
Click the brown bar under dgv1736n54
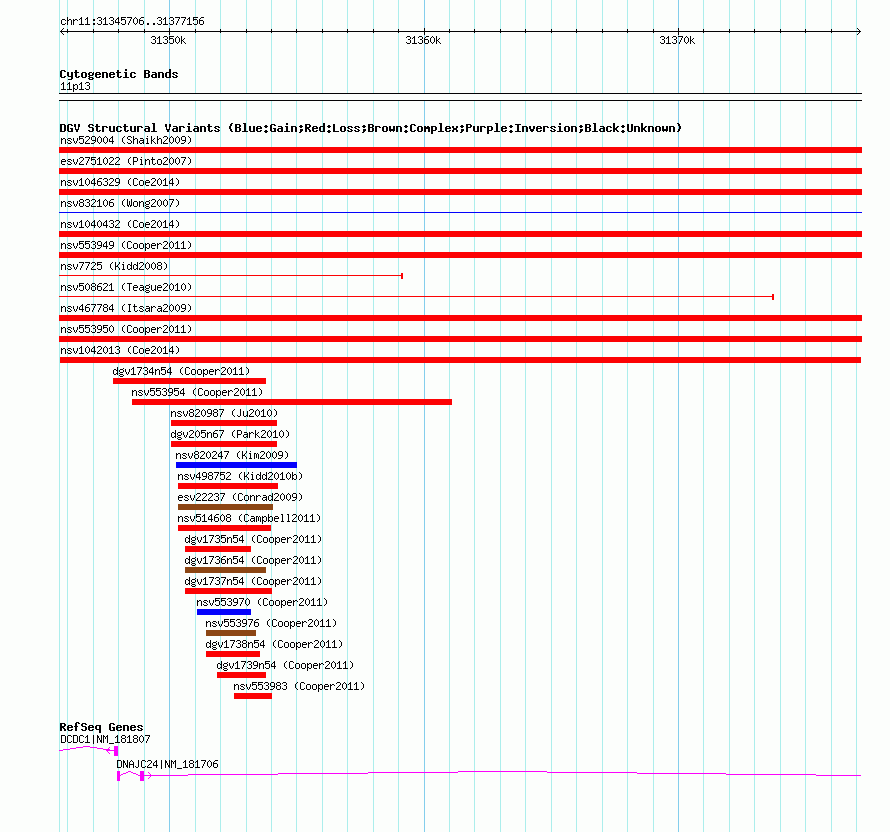pos(225,570)
